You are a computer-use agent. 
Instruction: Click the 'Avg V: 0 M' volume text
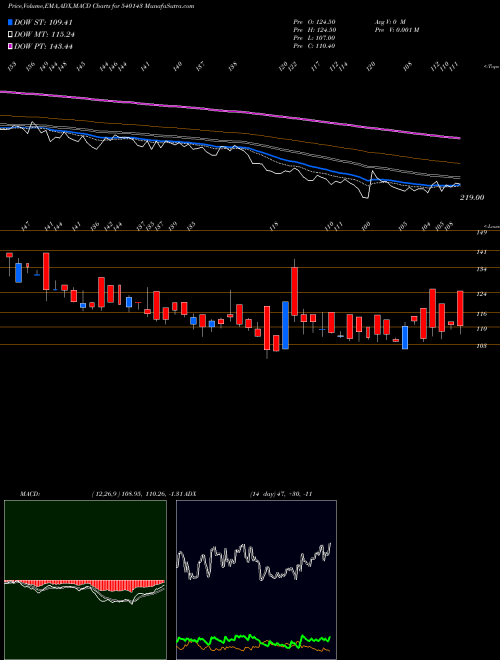pos(389,22)
